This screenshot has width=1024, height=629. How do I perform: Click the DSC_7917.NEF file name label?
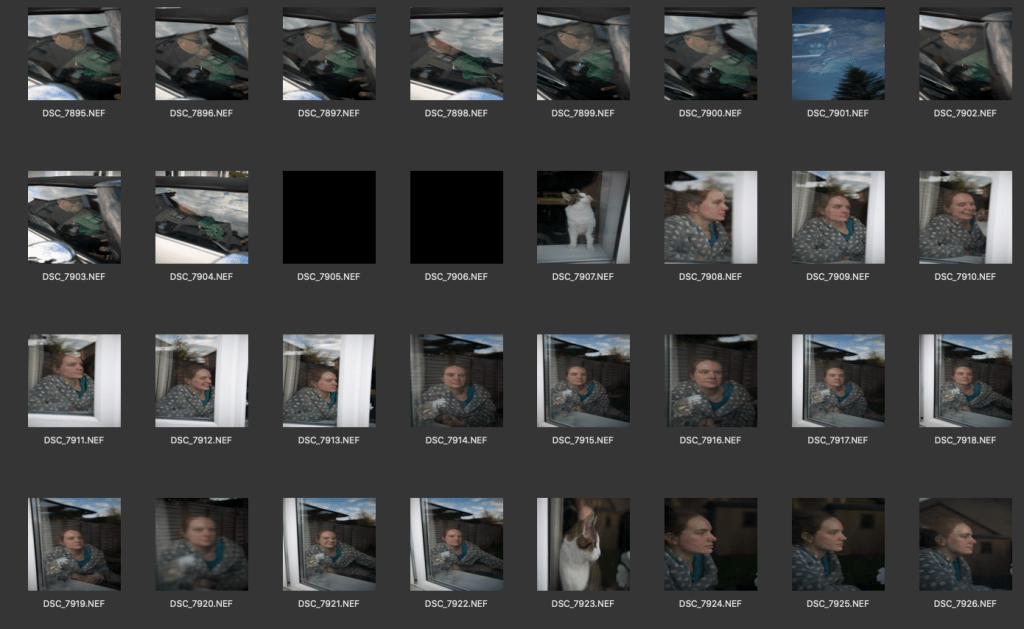(x=838, y=441)
